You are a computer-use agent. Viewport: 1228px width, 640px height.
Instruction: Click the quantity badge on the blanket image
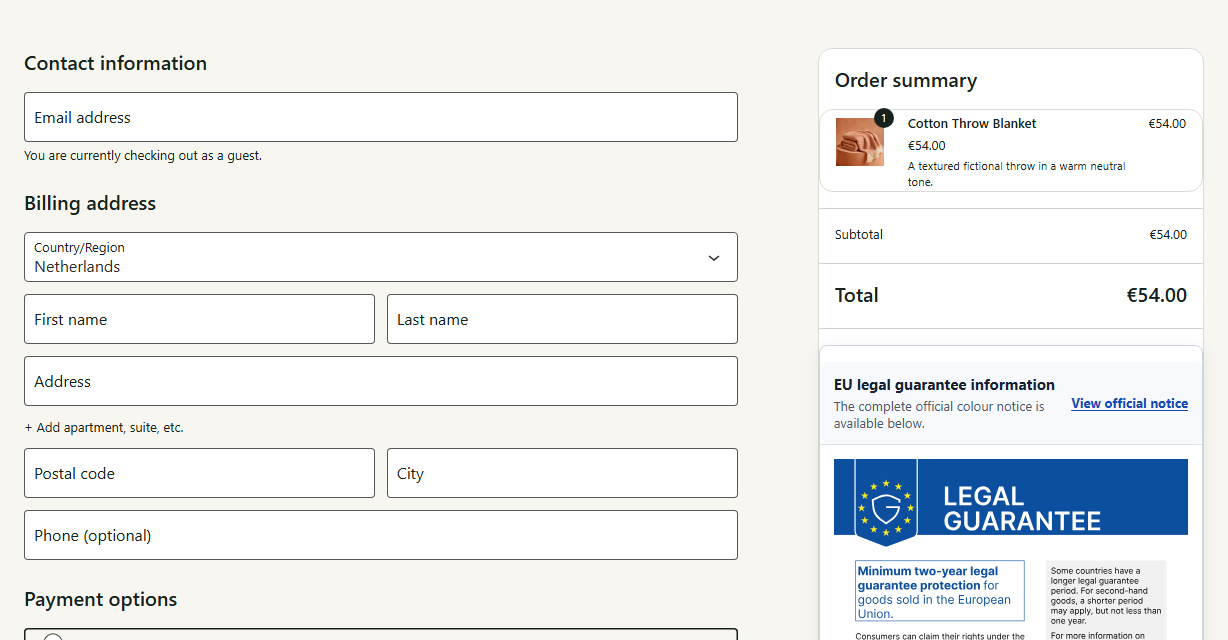click(884, 118)
